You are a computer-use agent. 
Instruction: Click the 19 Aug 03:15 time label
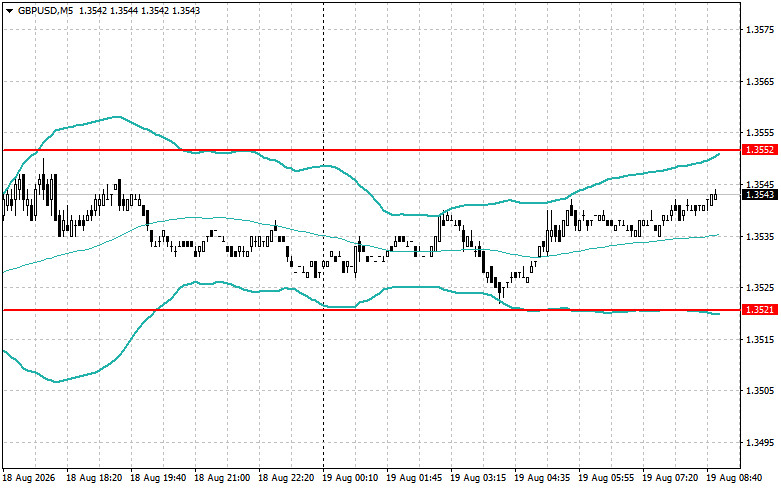pos(478,478)
